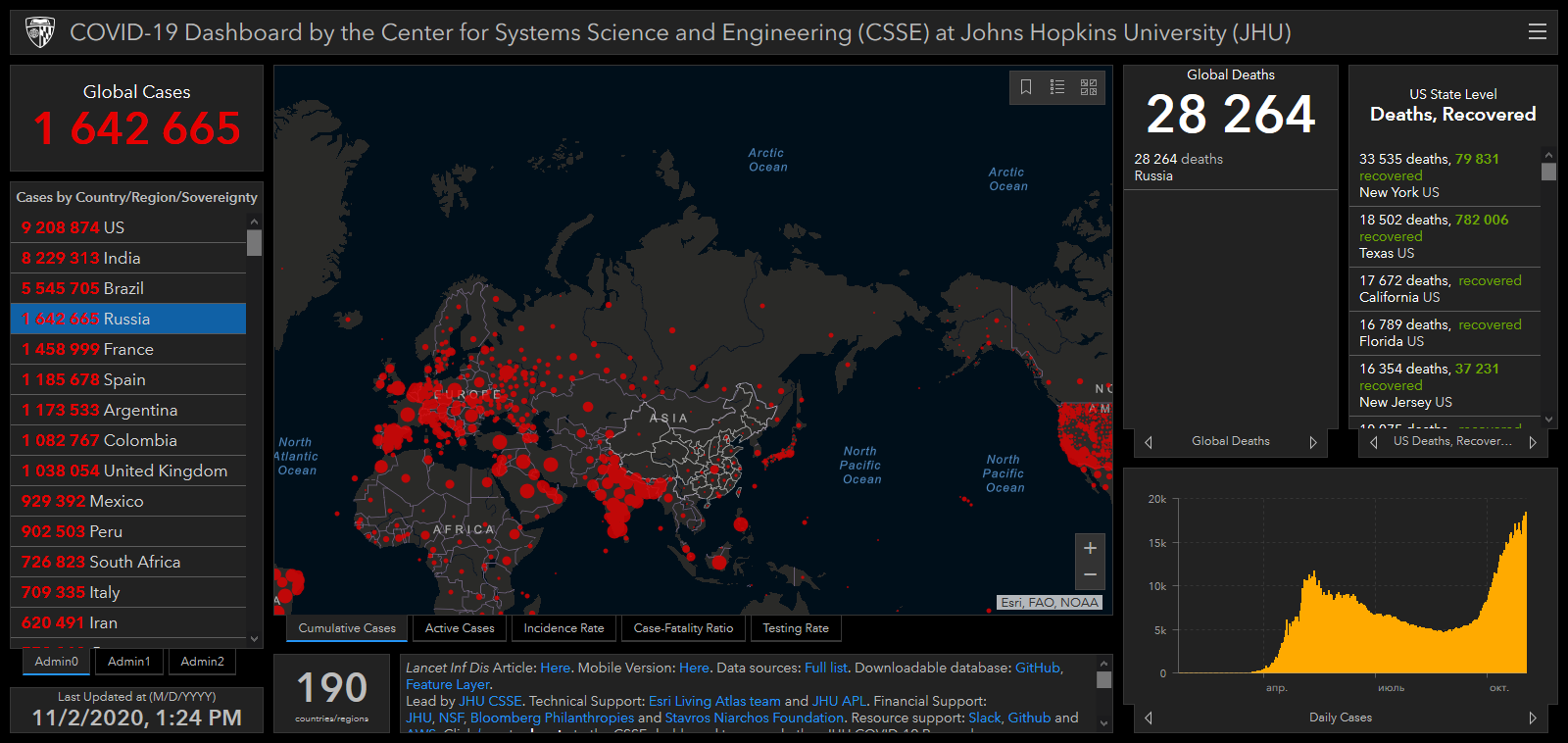Click US state list scrollbar thumb

[1548, 172]
